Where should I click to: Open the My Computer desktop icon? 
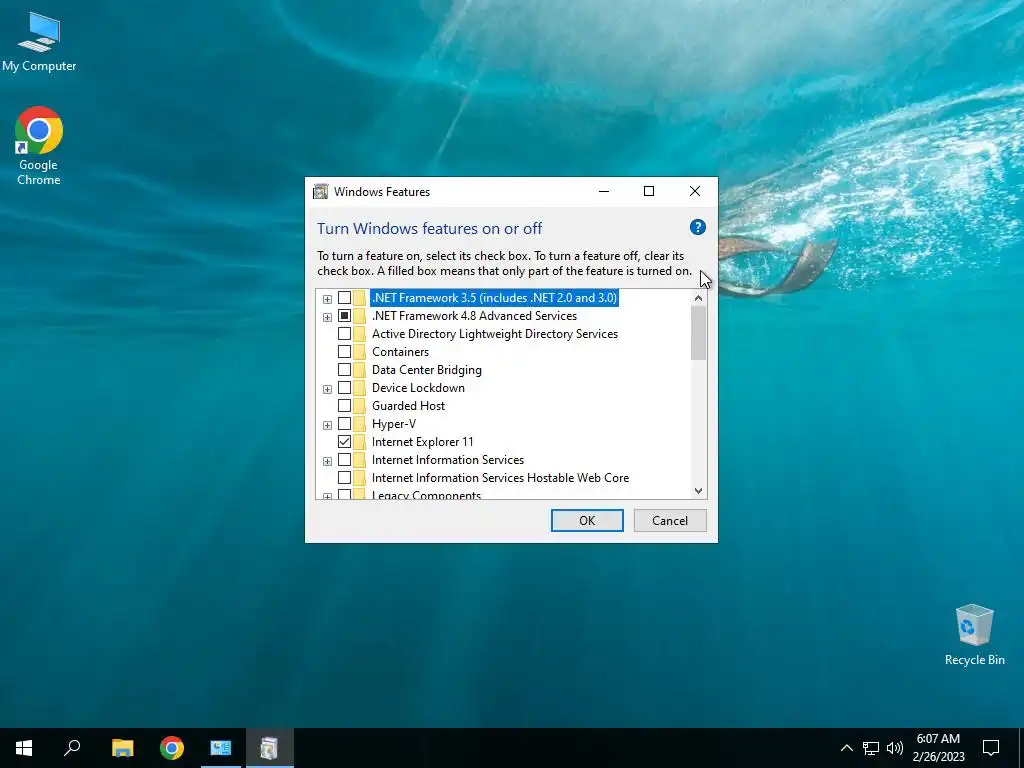[x=39, y=42]
